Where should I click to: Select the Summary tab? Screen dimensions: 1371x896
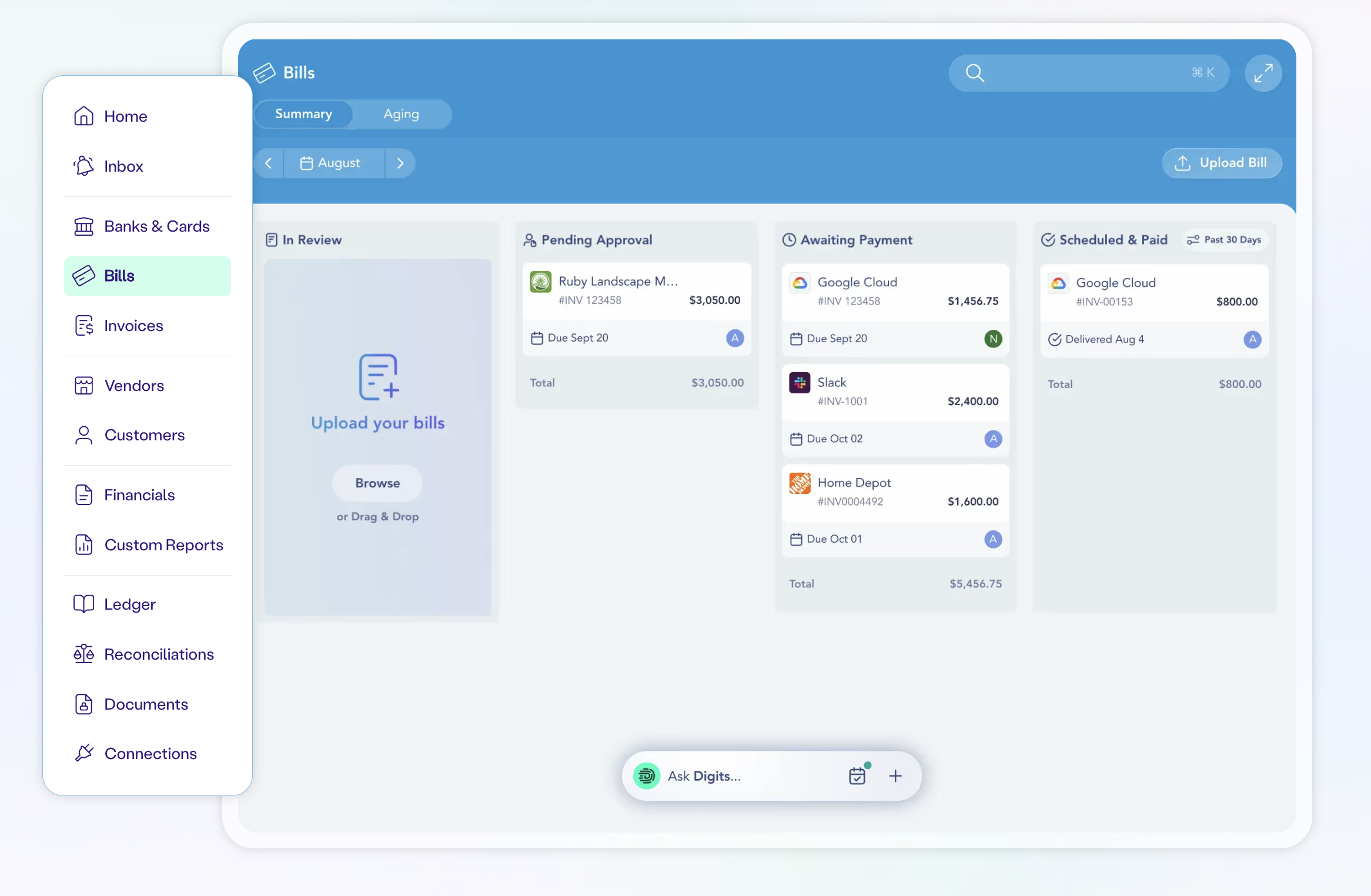pos(303,114)
